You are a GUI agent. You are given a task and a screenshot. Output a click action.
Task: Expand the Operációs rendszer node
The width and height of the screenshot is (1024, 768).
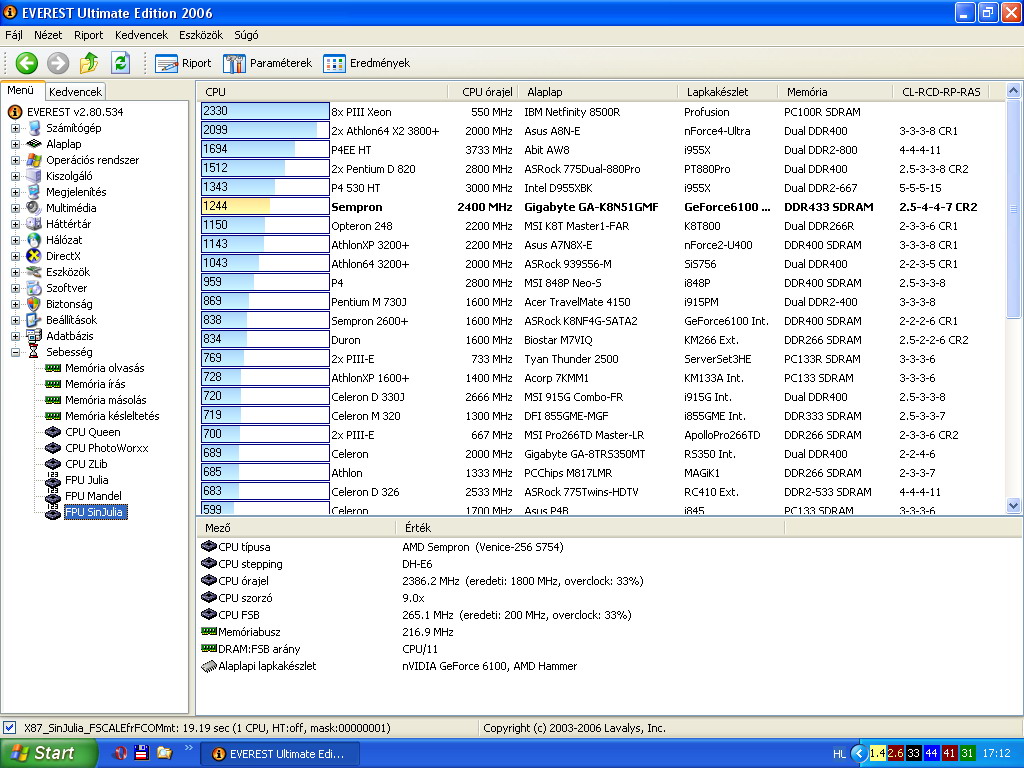point(15,160)
